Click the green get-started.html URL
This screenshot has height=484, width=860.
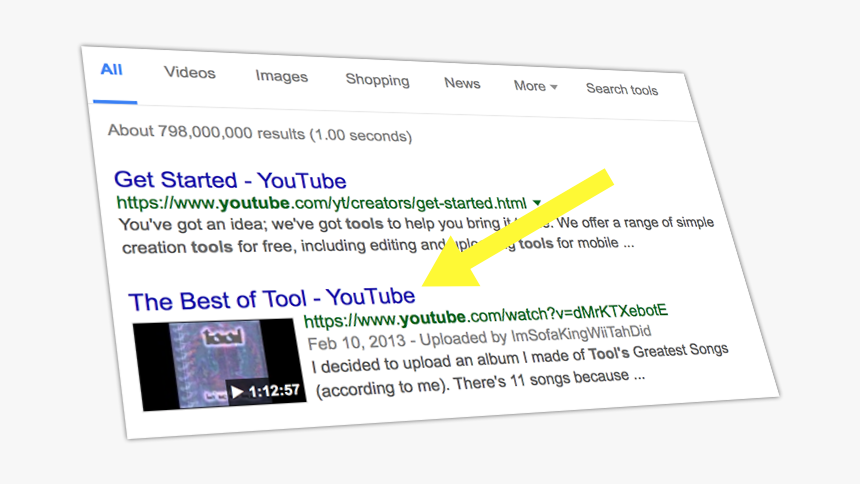pyautogui.click(x=321, y=203)
